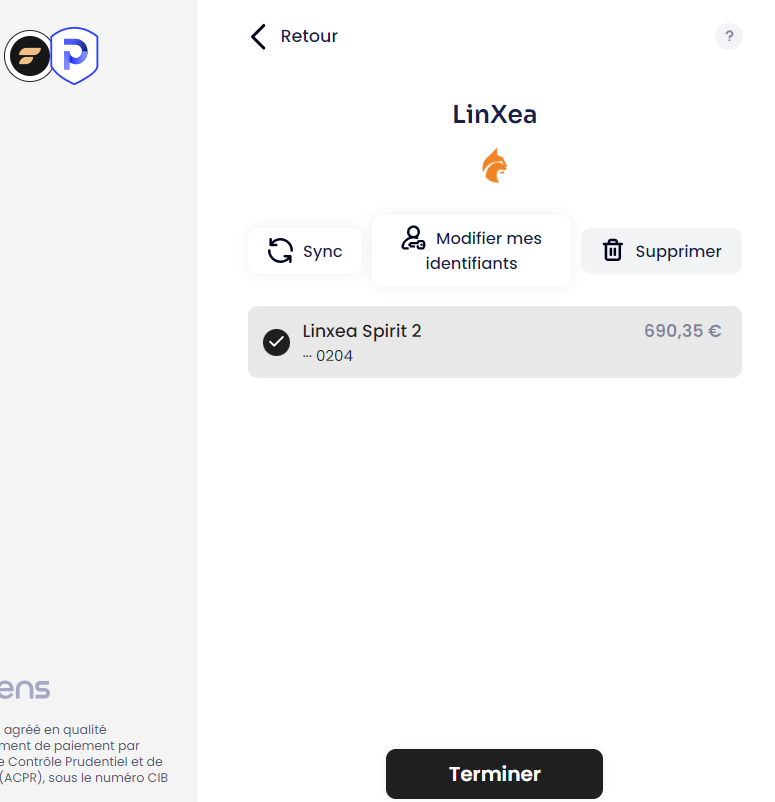This screenshot has width=775, height=802.
Task: Click the back chevron arrow icon
Action: [258, 37]
